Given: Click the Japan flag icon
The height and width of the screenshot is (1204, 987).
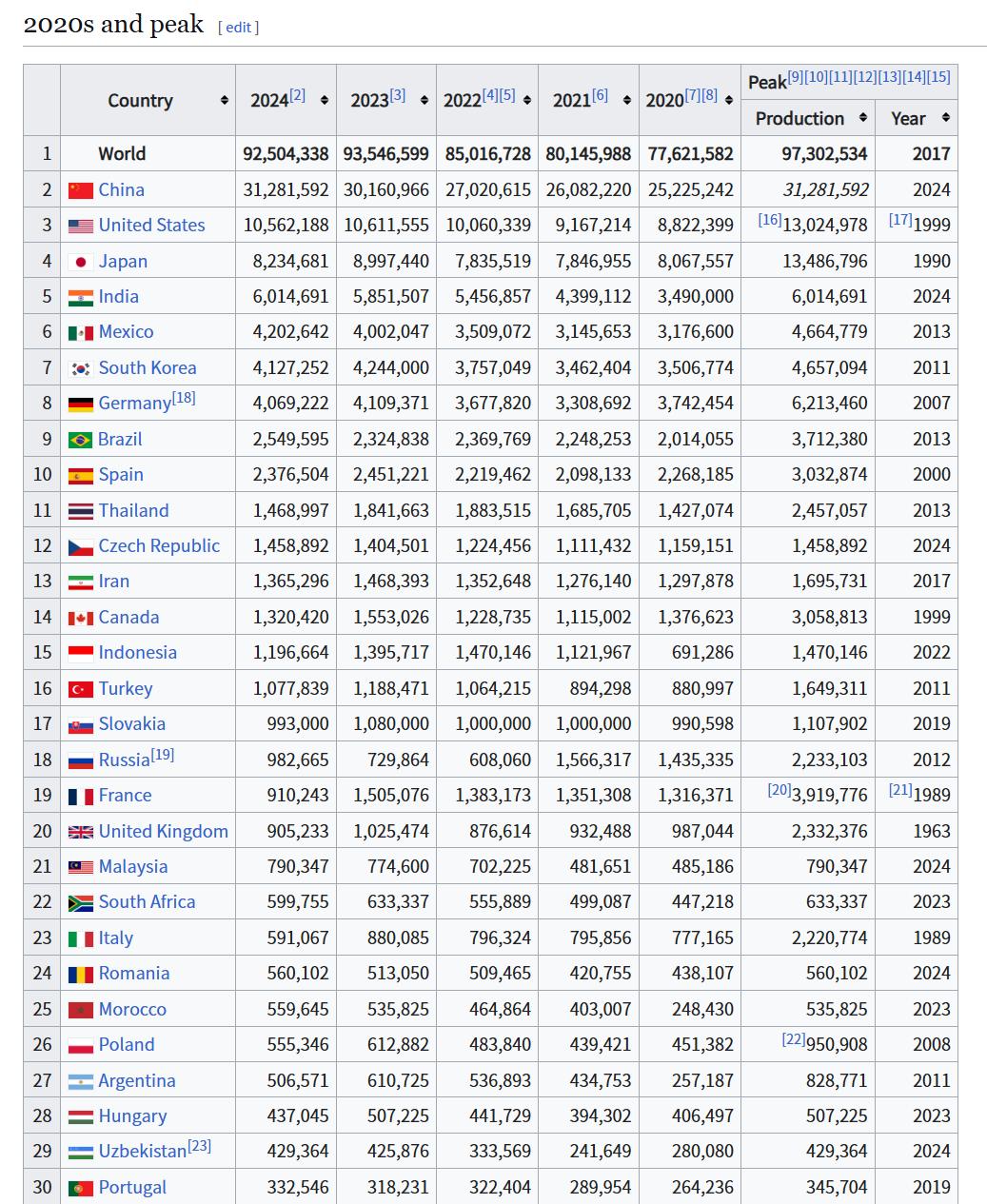Looking at the screenshot, I should [x=81, y=262].
